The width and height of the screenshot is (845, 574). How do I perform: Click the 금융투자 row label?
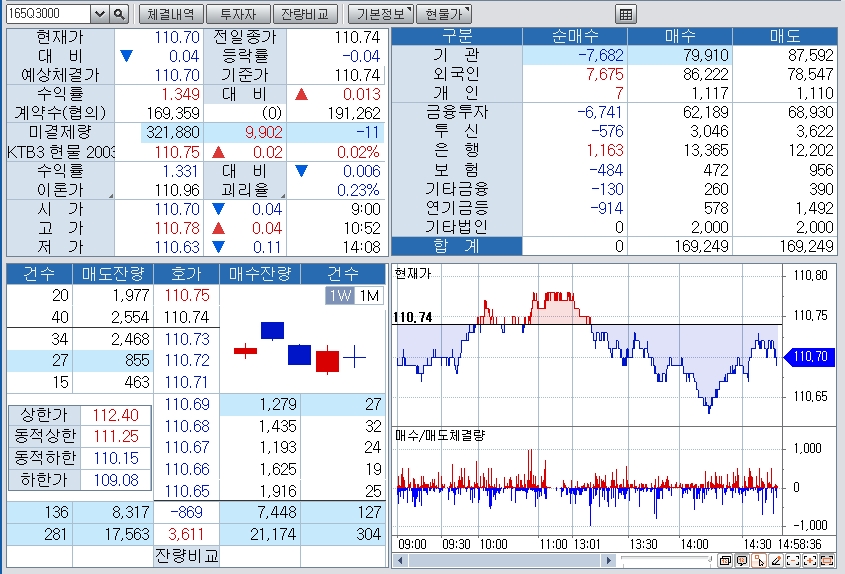click(x=456, y=112)
